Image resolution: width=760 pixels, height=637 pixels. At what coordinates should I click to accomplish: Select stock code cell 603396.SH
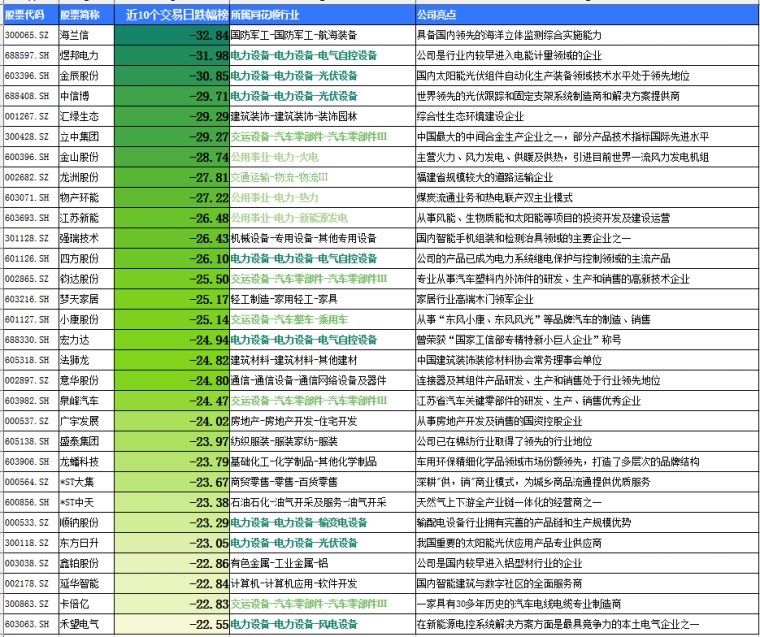click(31, 76)
